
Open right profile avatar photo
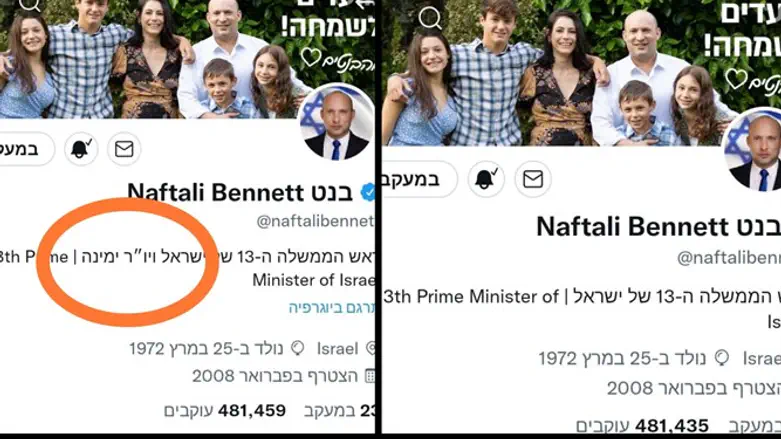(x=753, y=151)
